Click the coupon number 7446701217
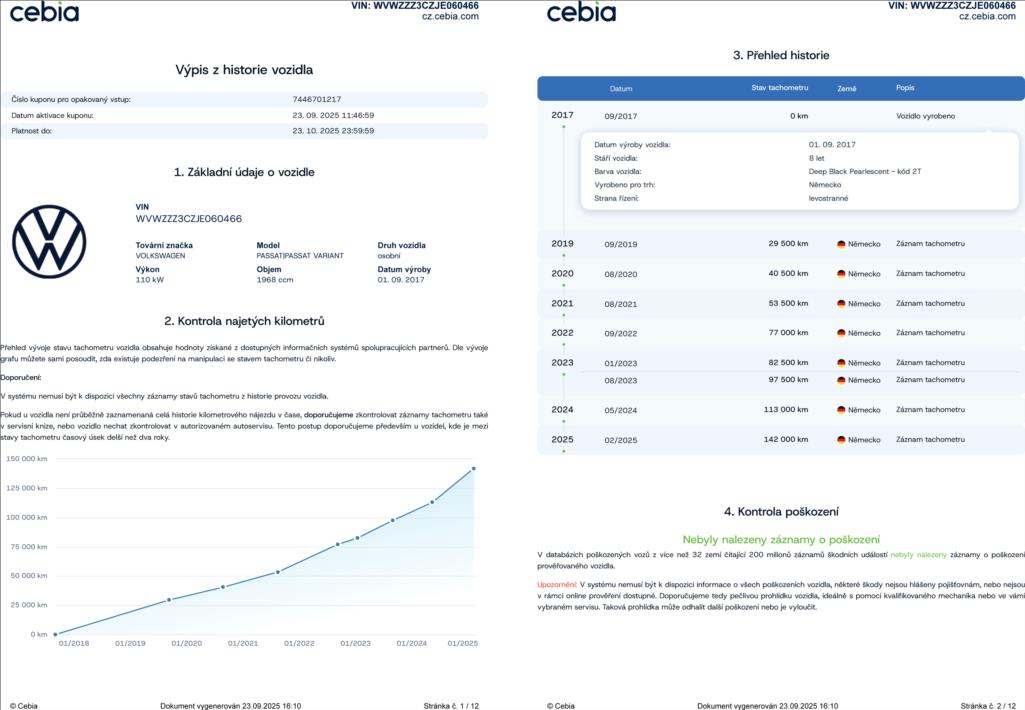This screenshot has height=710, width=1025. click(317, 100)
